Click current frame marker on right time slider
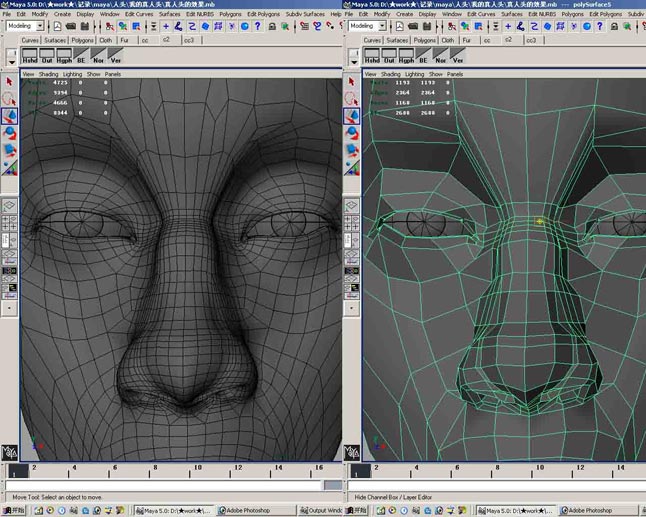Viewport: 646px width, 517px height. (360, 471)
